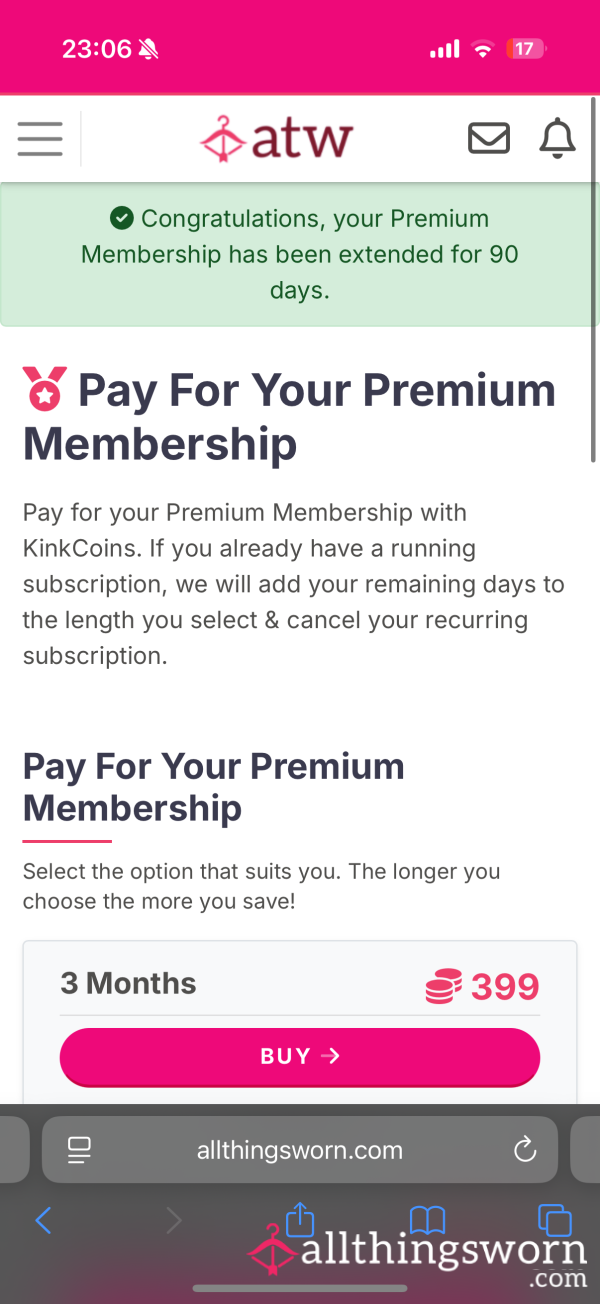Tap the premium medal icon in heading
This screenshot has width=600, height=1304.
click(44, 389)
